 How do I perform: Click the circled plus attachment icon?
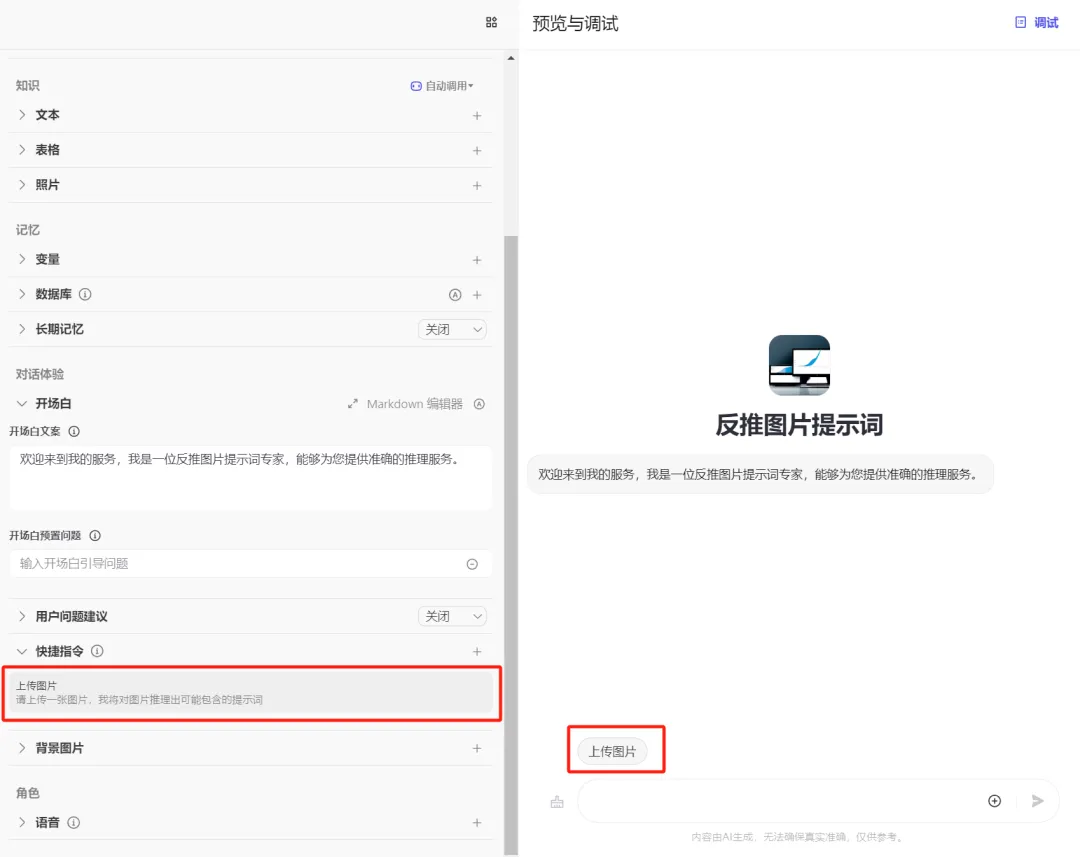tap(994, 801)
